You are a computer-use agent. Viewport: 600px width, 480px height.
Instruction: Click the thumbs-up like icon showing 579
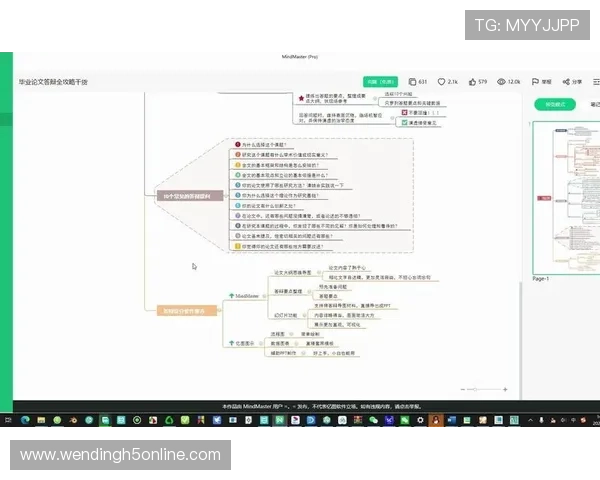coord(471,81)
